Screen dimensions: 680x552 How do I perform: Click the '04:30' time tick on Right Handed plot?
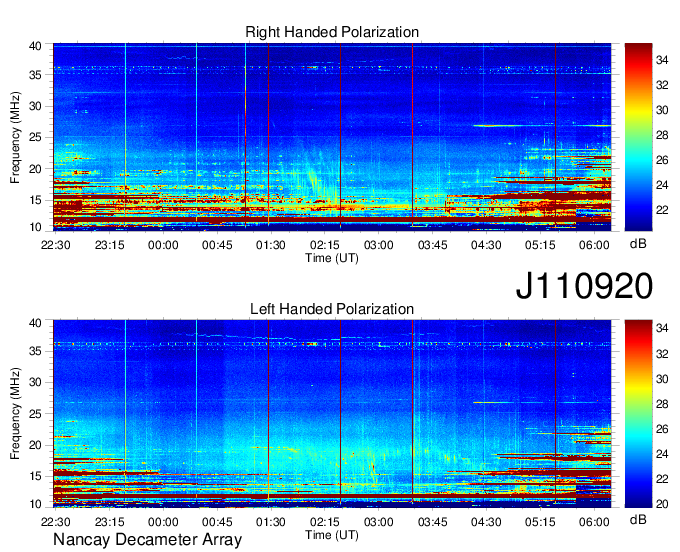click(x=486, y=245)
